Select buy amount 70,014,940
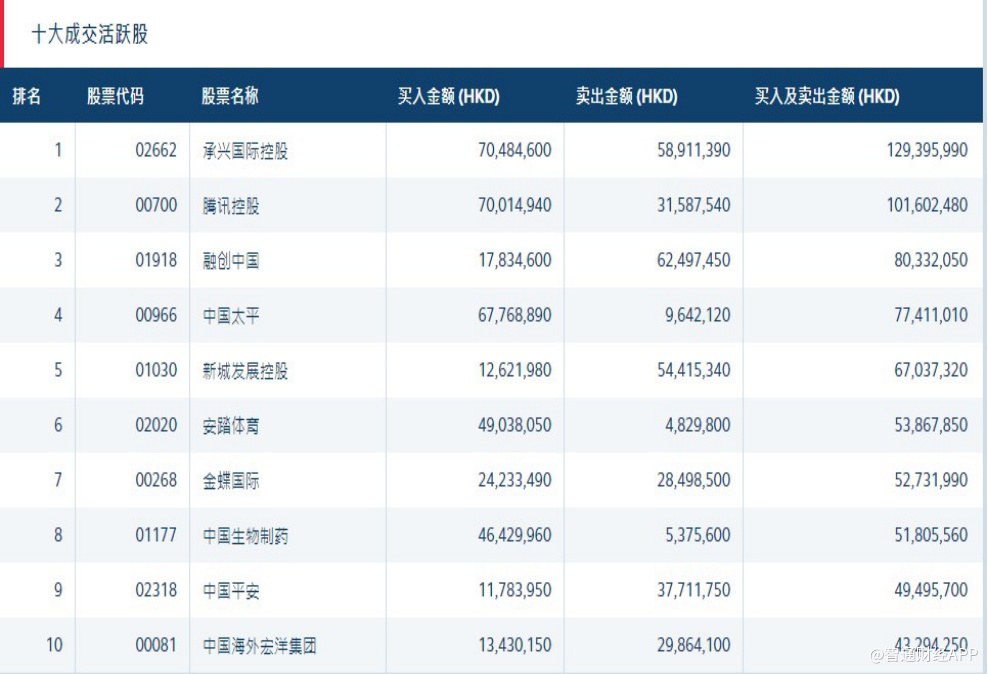 (515, 205)
